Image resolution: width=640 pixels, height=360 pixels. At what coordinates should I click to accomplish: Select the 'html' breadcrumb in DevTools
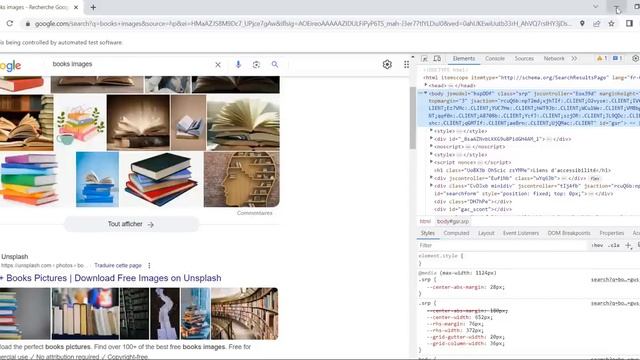click(425, 221)
